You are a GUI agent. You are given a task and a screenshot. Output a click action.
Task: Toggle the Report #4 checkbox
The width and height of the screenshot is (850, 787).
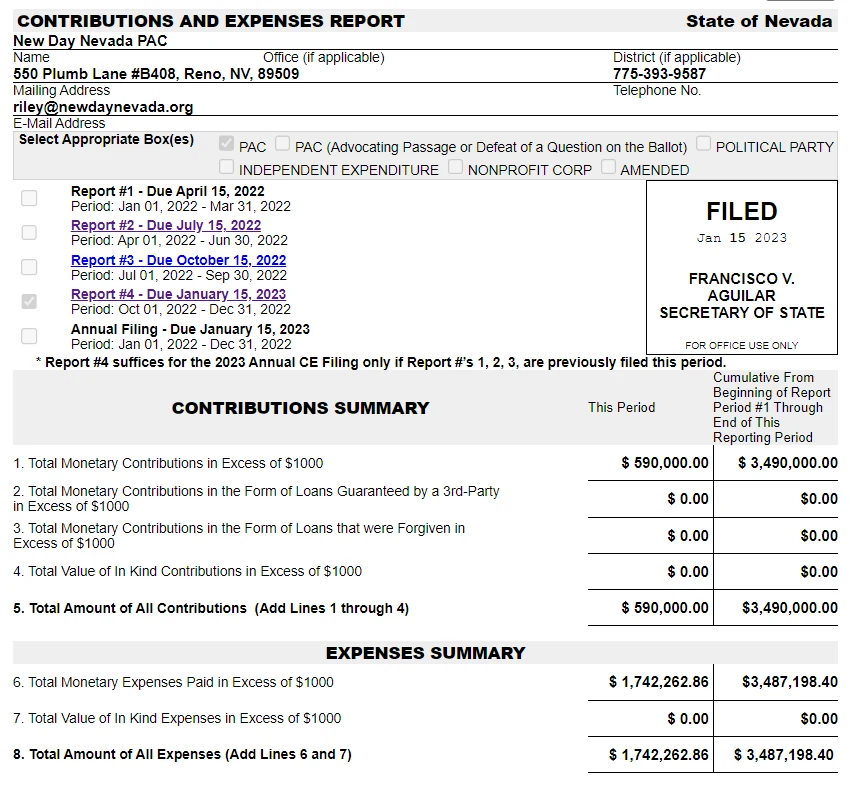(29, 301)
